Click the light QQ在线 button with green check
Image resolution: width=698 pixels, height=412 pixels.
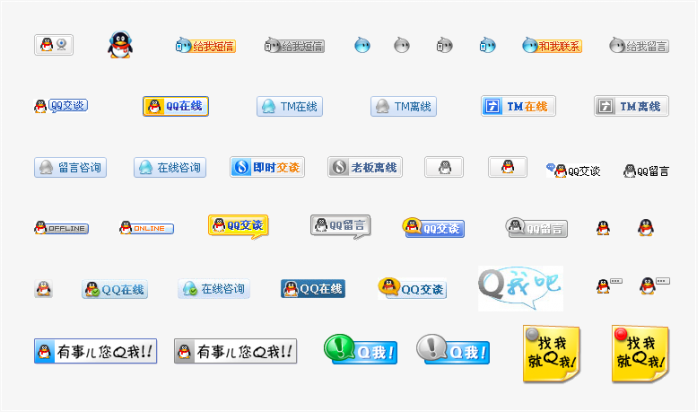point(115,289)
